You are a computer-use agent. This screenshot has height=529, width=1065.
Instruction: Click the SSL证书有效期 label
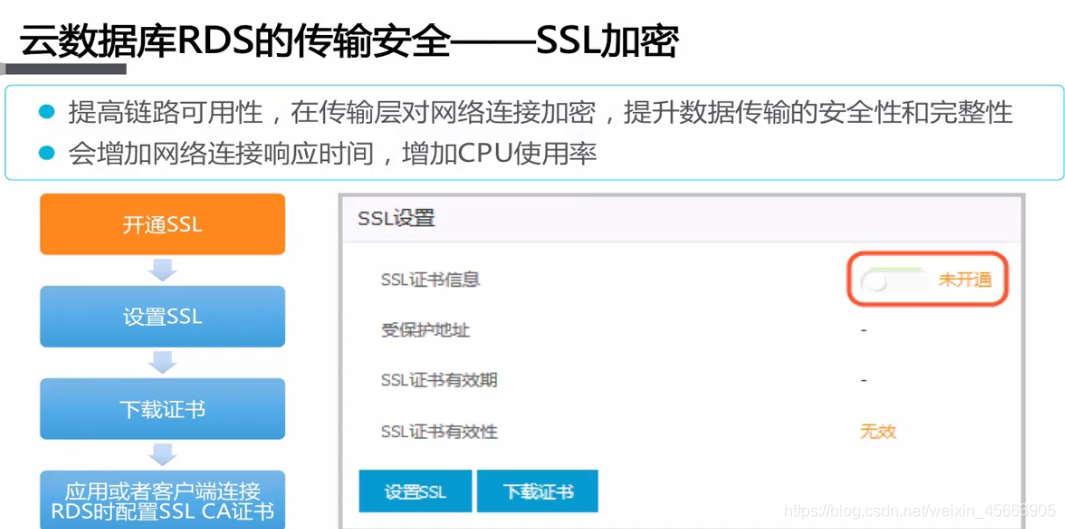pyautogui.click(x=439, y=380)
